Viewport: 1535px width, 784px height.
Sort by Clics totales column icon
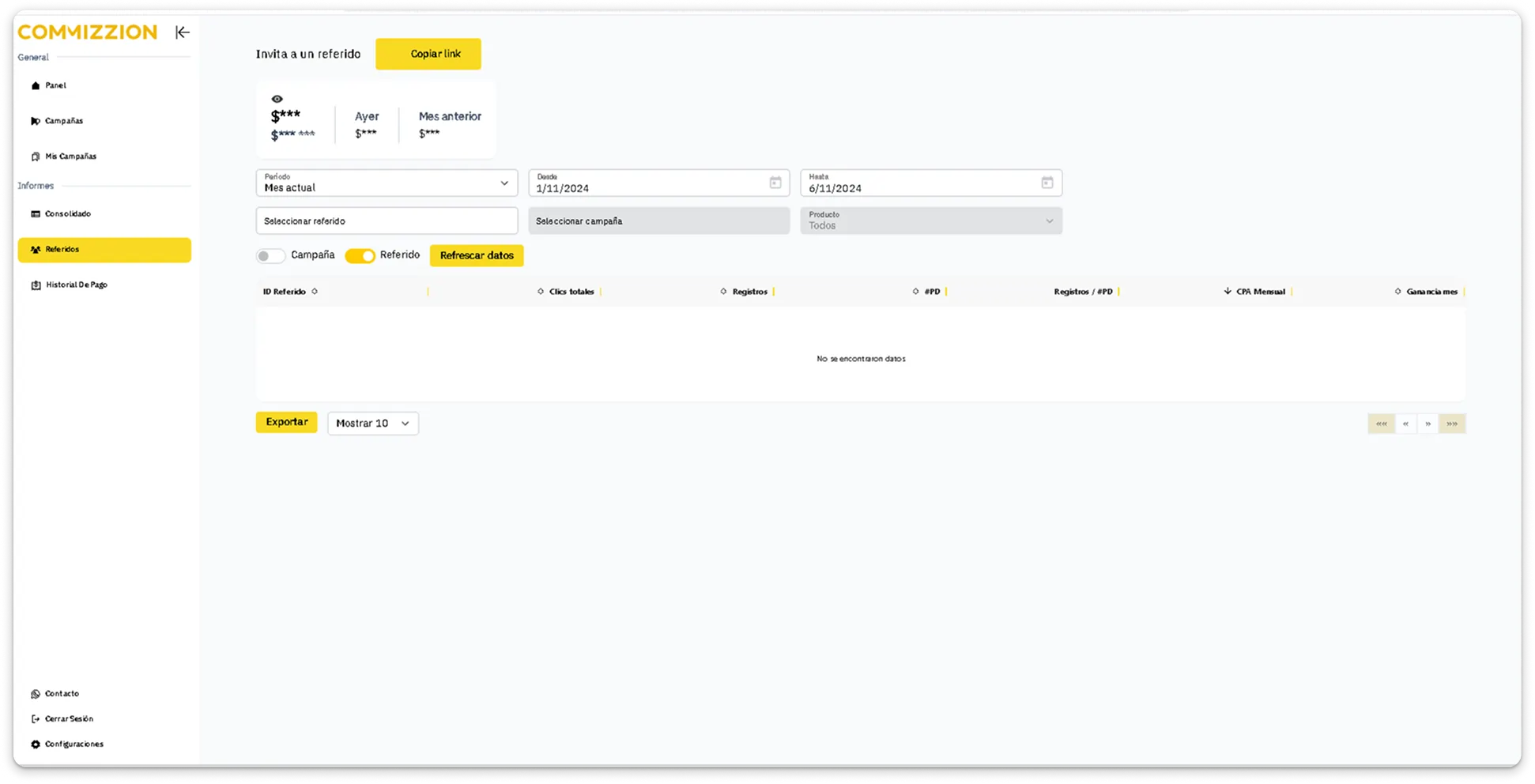(x=541, y=292)
